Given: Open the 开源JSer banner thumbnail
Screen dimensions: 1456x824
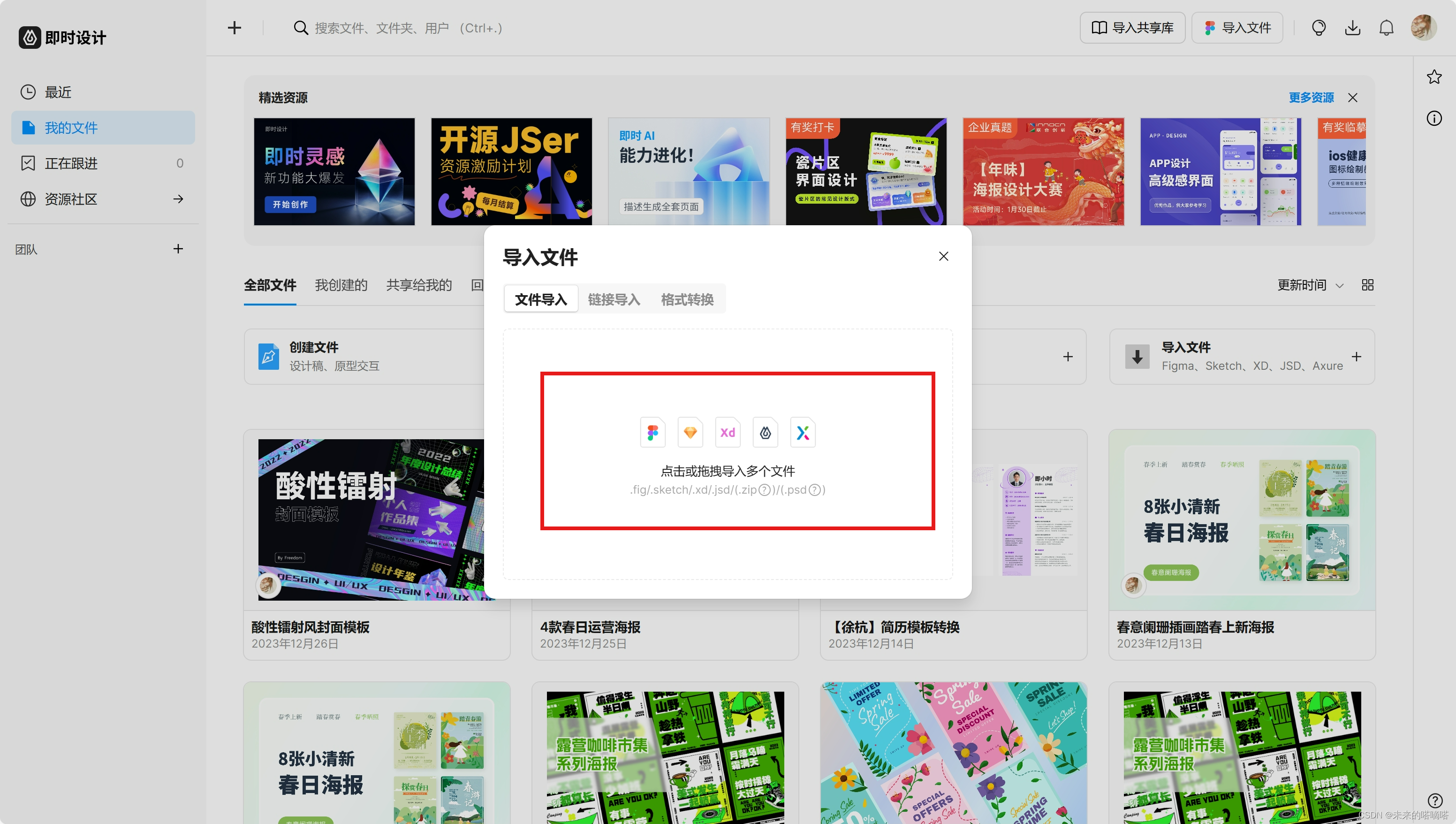Looking at the screenshot, I should click(x=511, y=171).
